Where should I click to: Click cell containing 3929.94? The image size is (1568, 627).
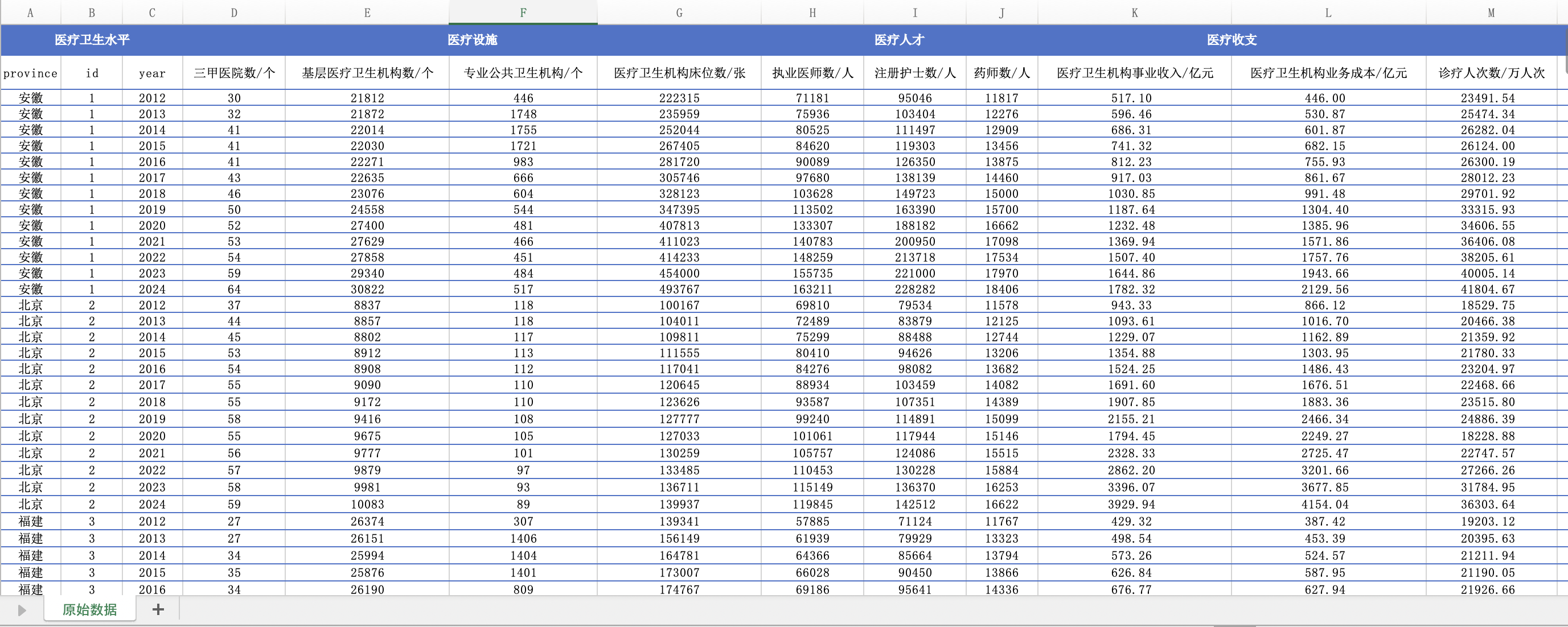[1131, 504]
